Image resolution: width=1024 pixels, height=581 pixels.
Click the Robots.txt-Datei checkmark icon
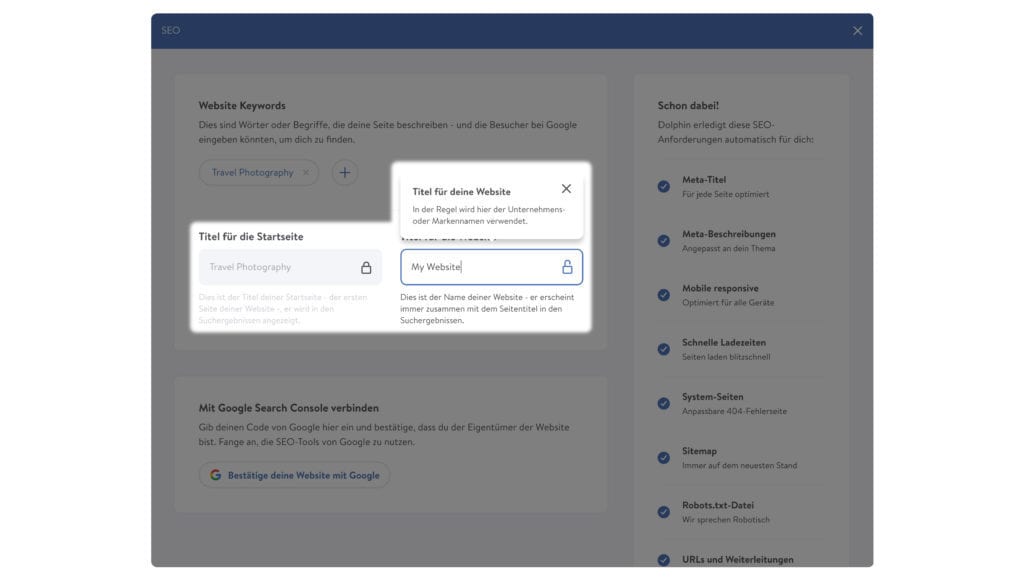[664, 511]
